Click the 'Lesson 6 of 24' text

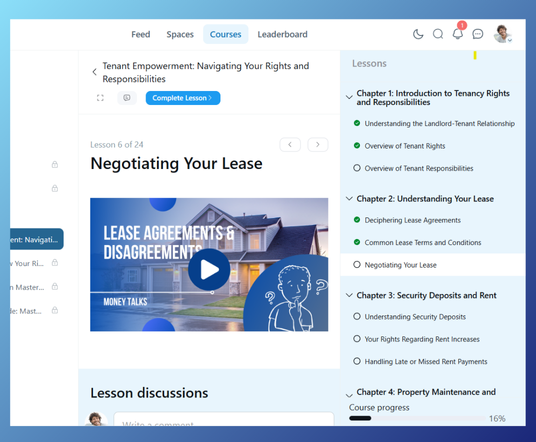coord(117,145)
